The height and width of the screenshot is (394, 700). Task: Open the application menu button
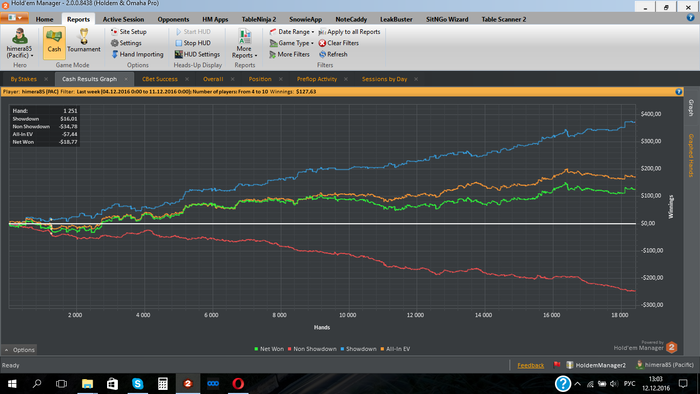tap(15, 18)
